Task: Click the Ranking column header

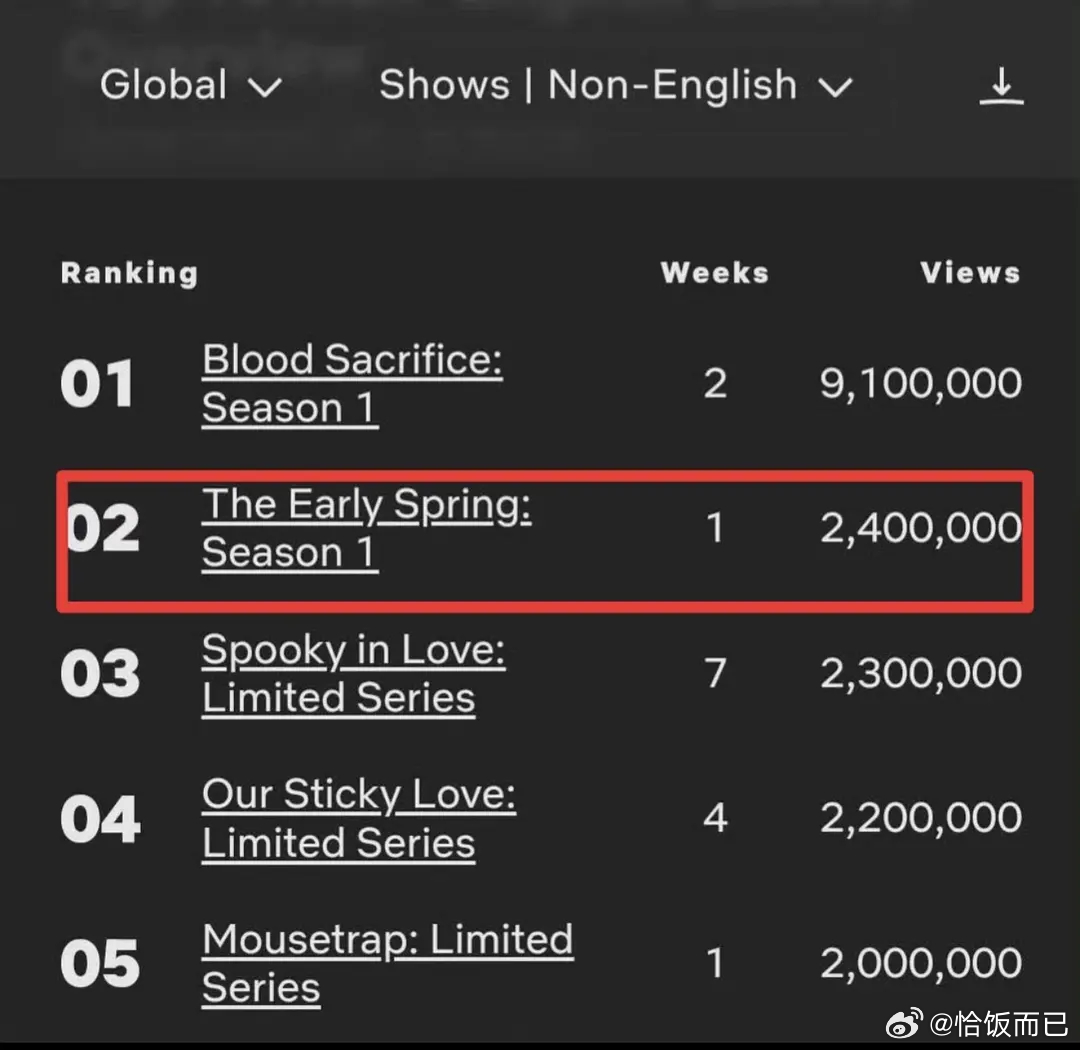Action: pyautogui.click(x=129, y=273)
